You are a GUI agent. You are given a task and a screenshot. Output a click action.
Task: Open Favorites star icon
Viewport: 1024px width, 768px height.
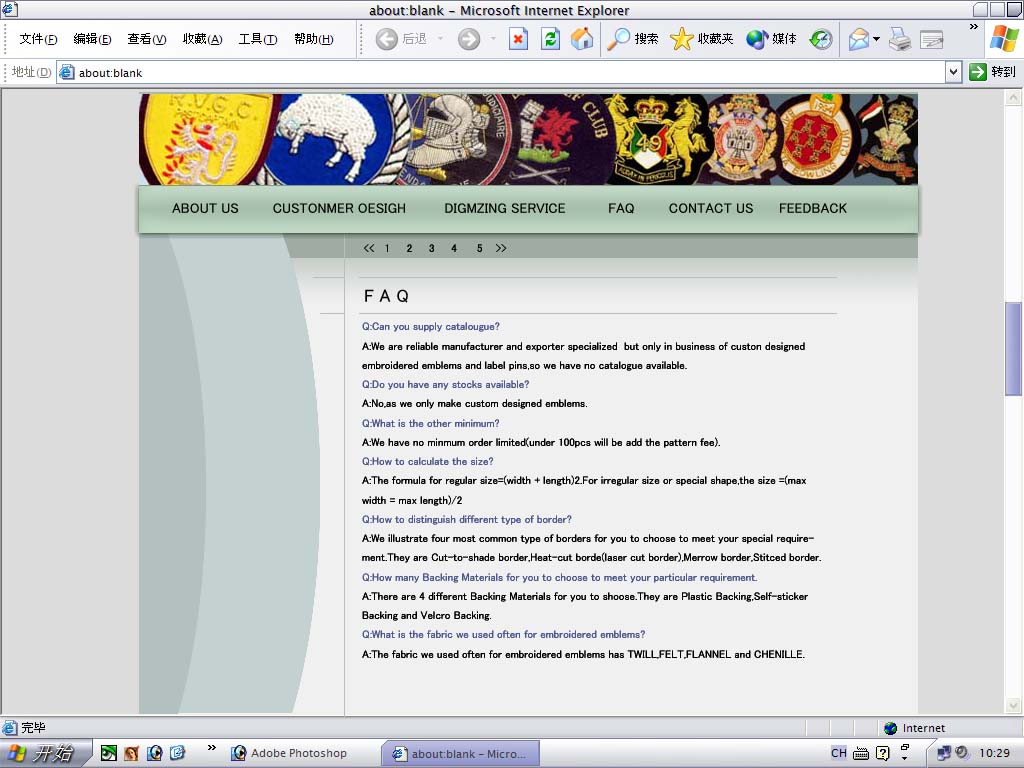coord(702,39)
